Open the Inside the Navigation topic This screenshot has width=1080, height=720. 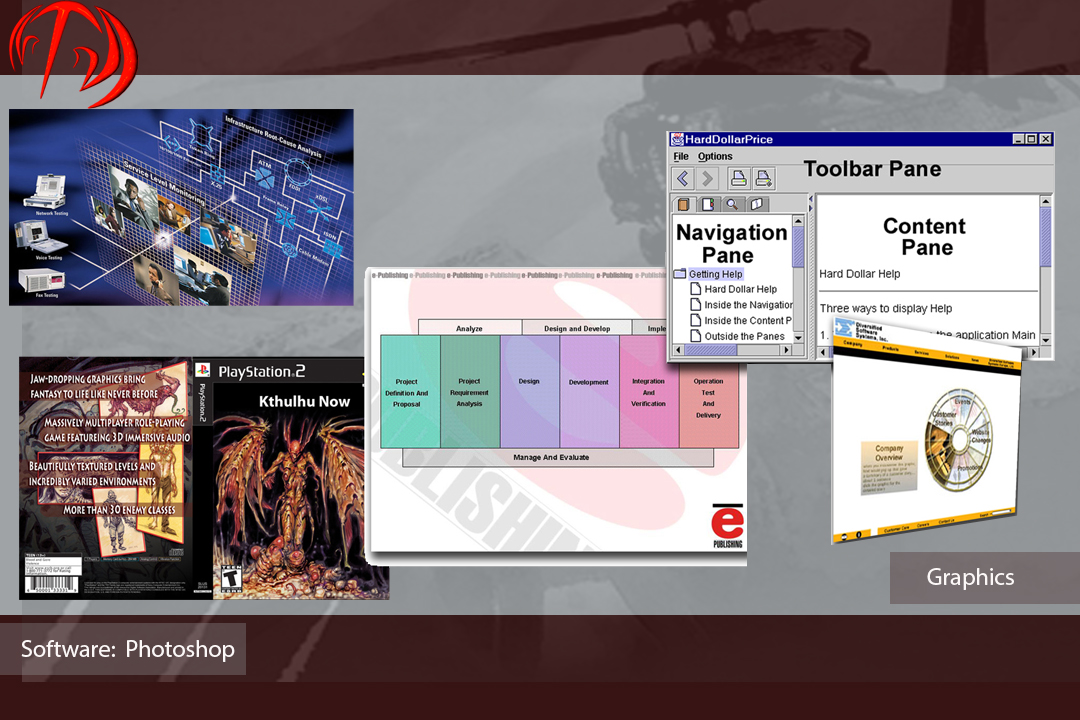click(748, 305)
